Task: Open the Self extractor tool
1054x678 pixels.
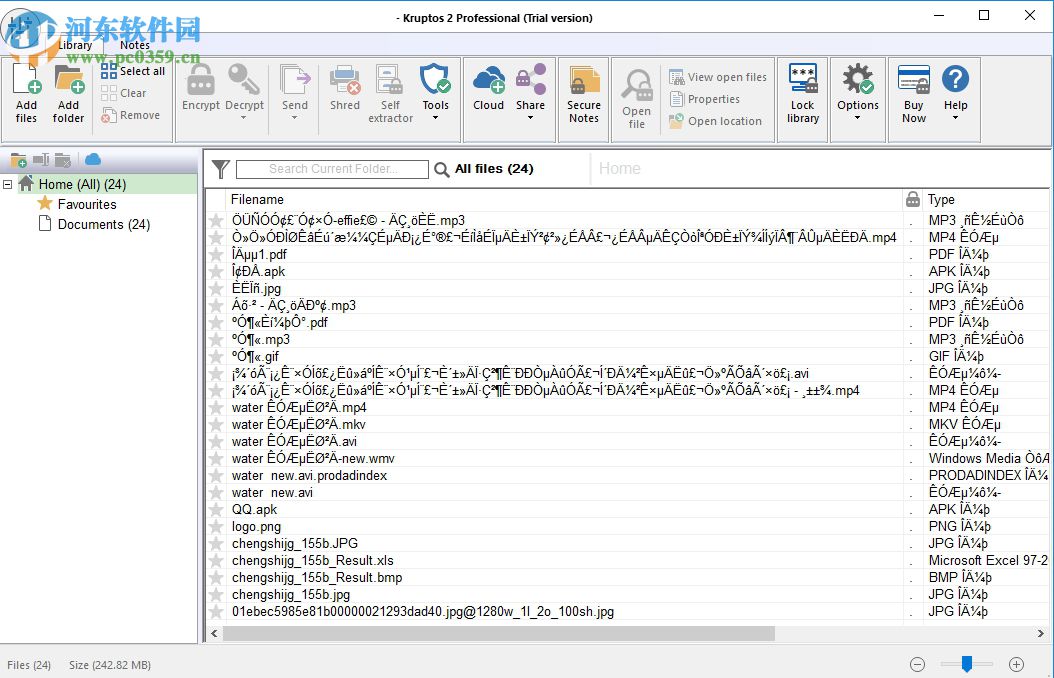Action: 390,80
